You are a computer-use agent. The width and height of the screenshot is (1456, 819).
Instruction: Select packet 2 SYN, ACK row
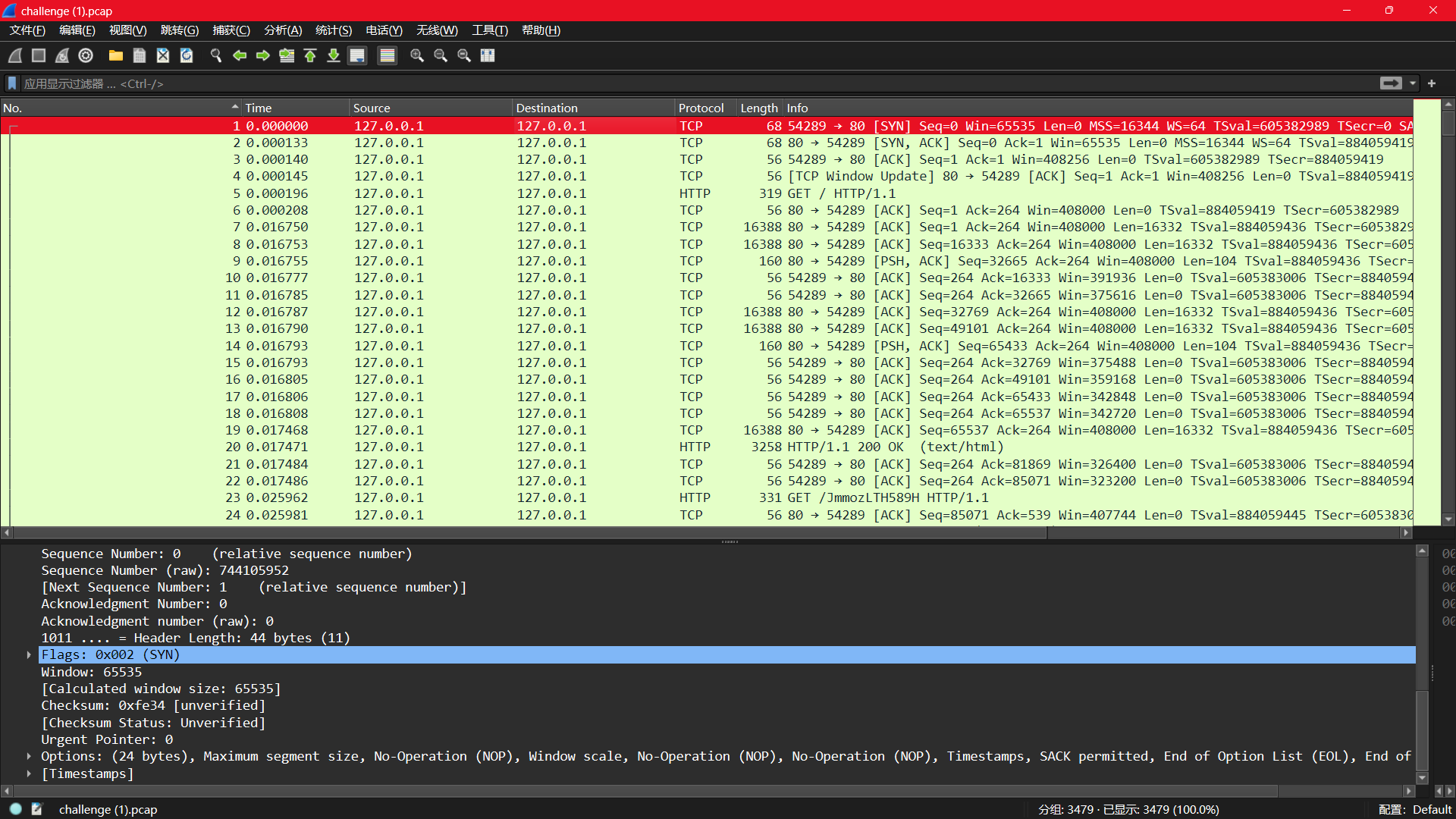point(707,143)
